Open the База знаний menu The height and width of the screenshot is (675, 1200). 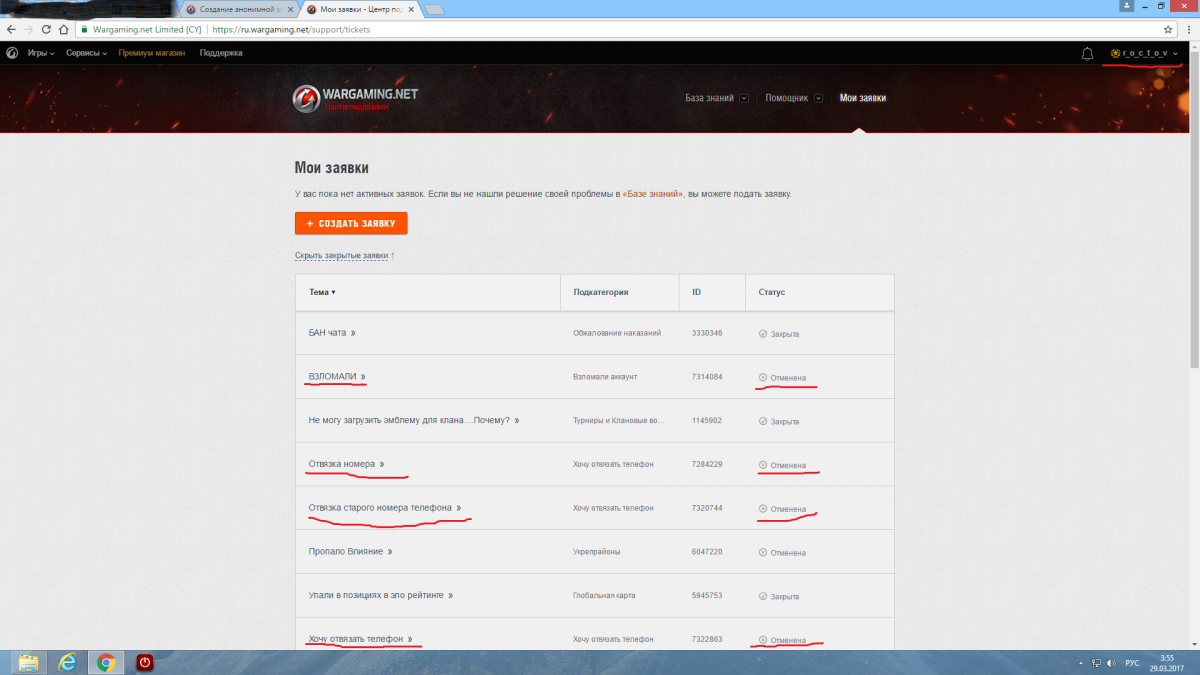tap(709, 98)
